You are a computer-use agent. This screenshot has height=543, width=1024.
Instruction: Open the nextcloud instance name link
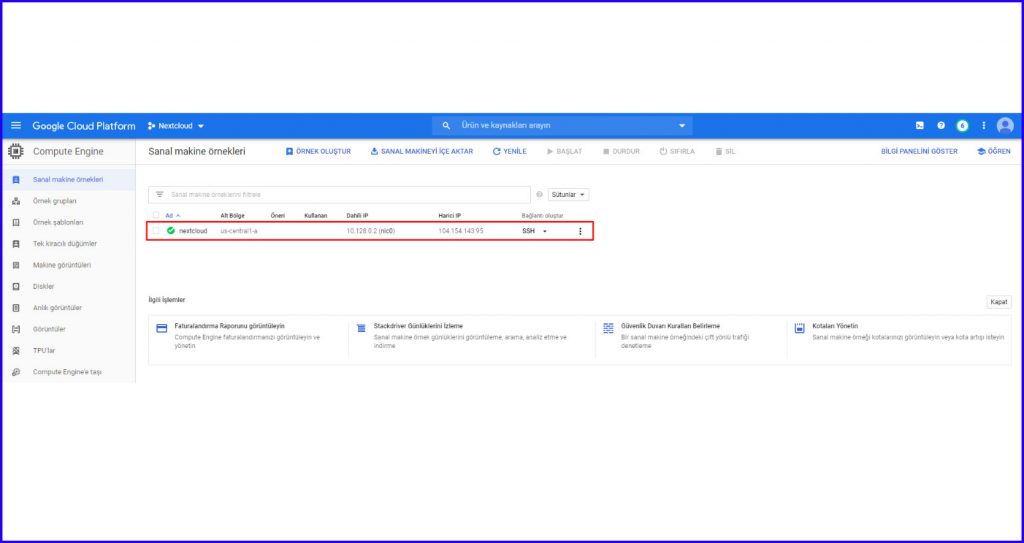click(193, 231)
